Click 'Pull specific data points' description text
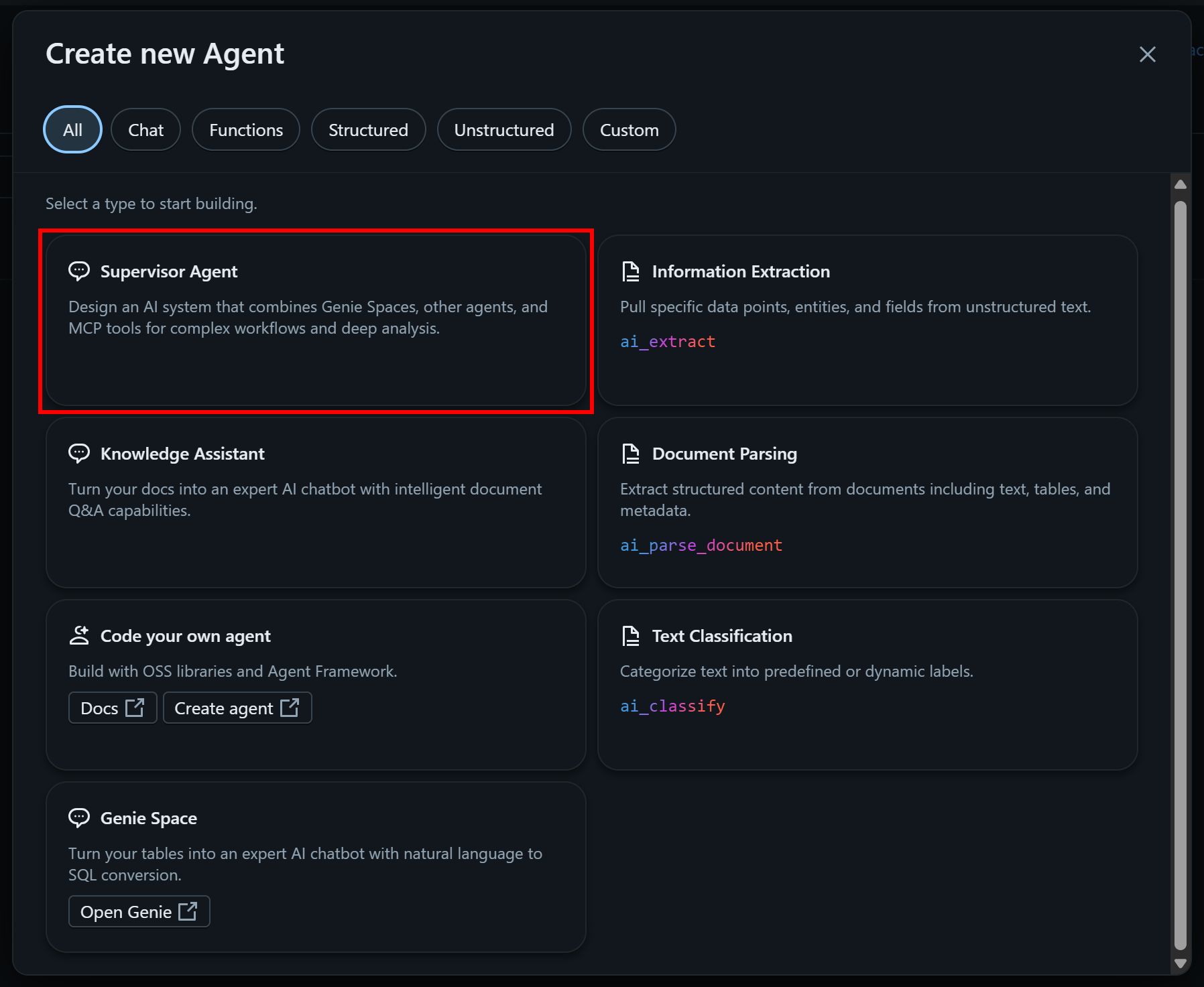 point(855,307)
